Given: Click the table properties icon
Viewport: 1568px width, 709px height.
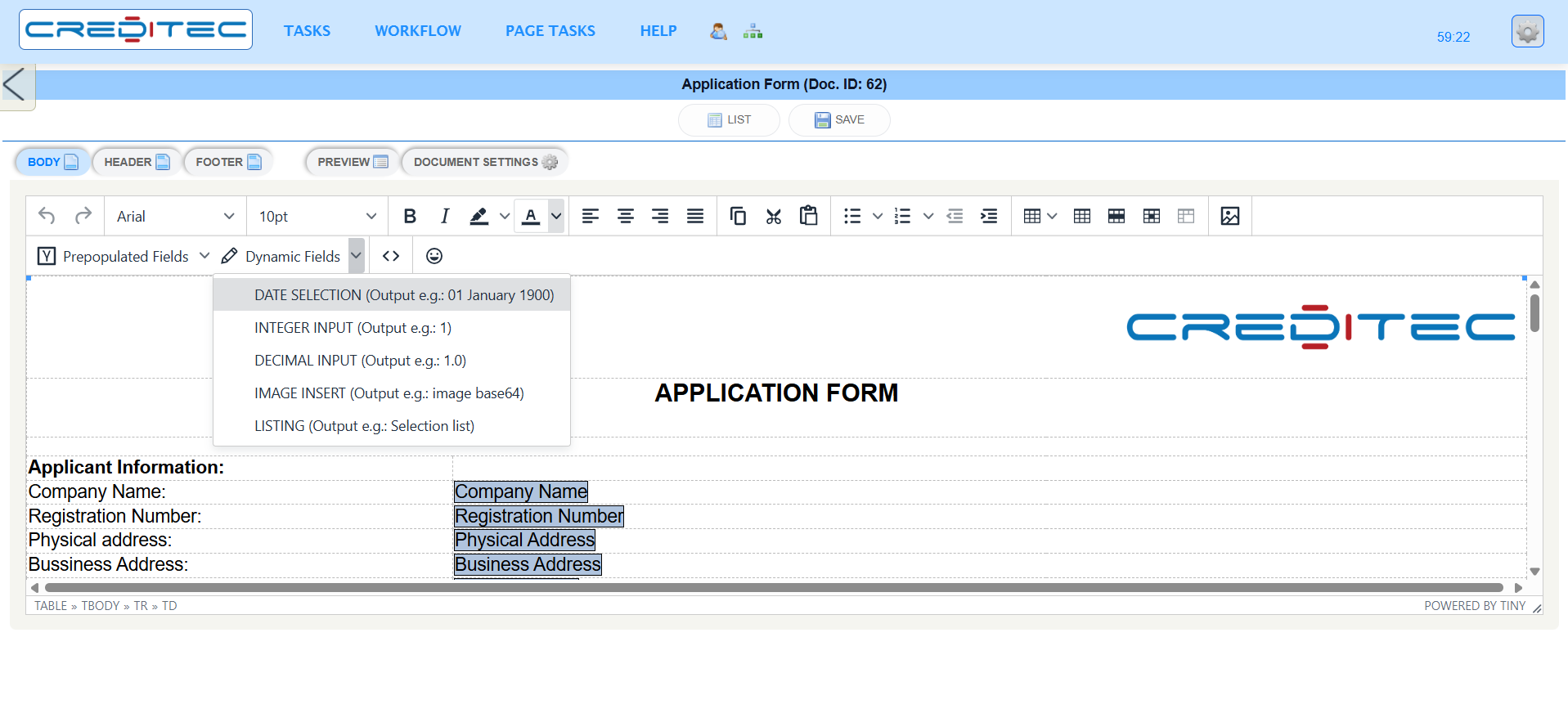Looking at the screenshot, I should 1082,216.
